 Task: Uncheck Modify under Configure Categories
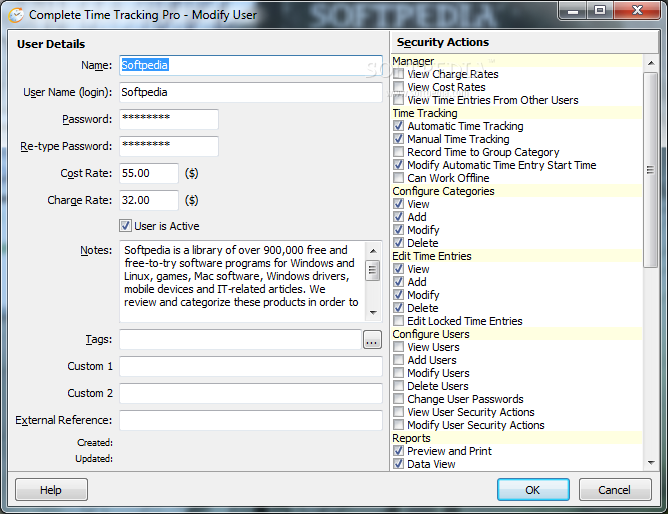(398, 230)
